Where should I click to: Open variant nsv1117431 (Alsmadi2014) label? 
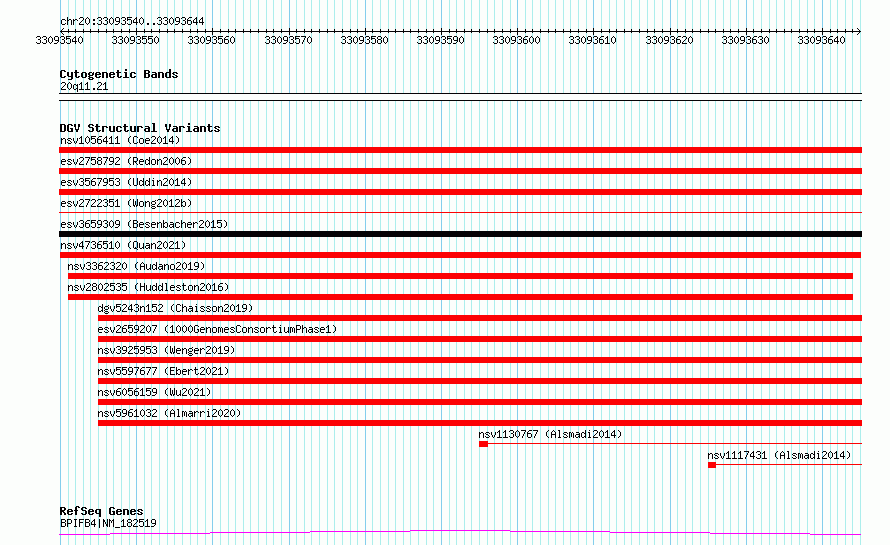click(x=779, y=455)
